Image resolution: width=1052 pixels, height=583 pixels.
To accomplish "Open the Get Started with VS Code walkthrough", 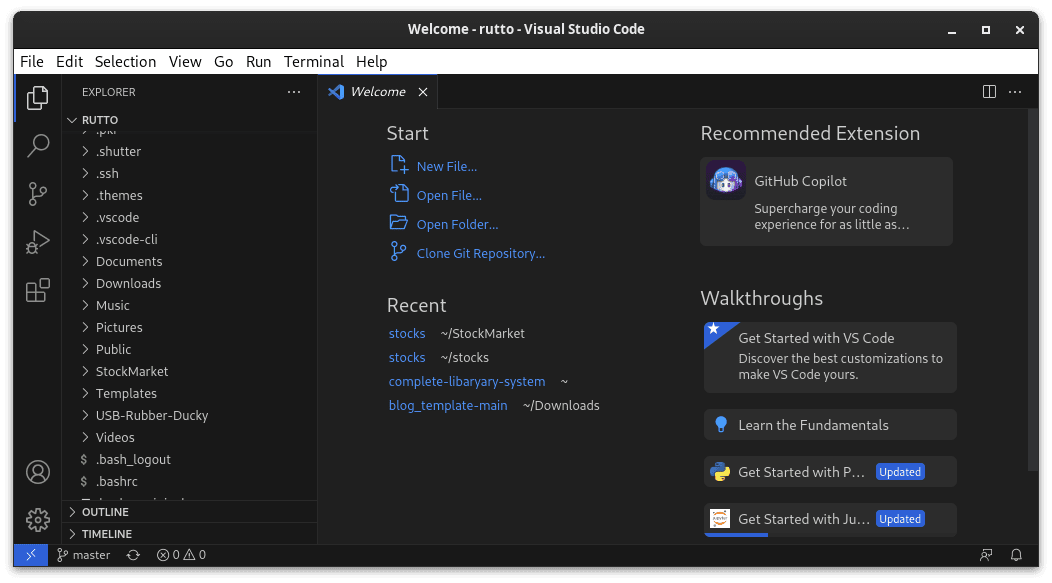I will 830,357.
